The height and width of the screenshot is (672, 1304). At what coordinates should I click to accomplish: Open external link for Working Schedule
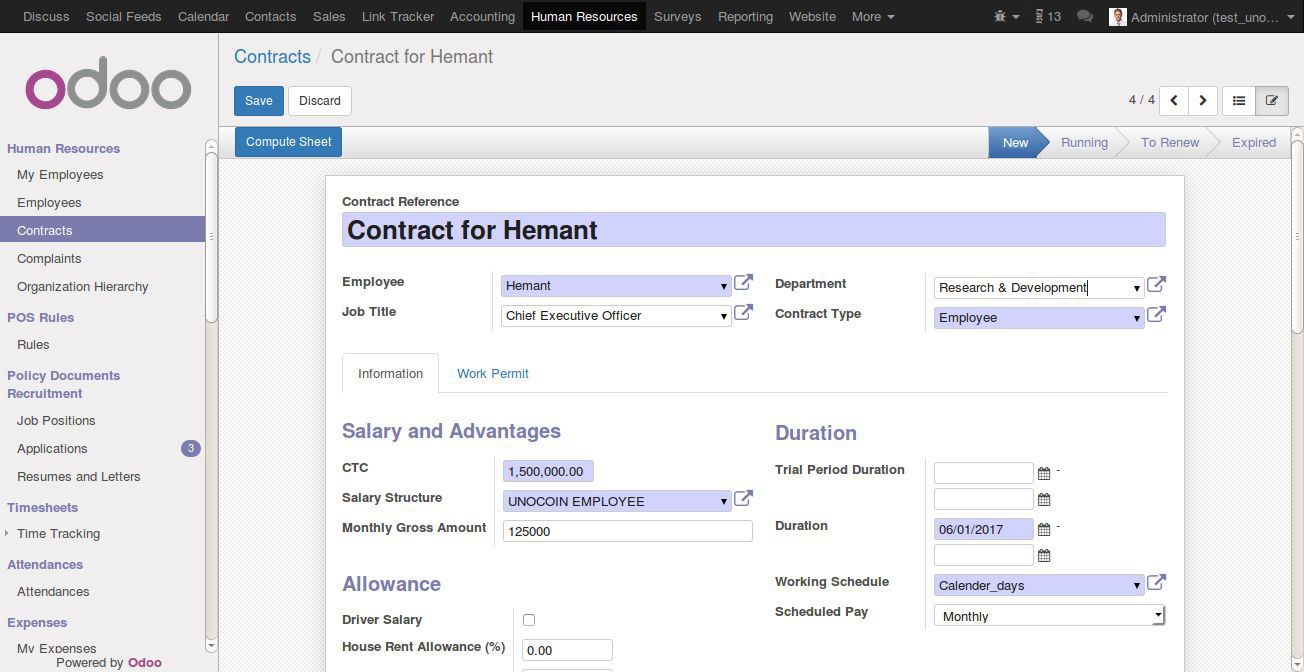[1156, 583]
